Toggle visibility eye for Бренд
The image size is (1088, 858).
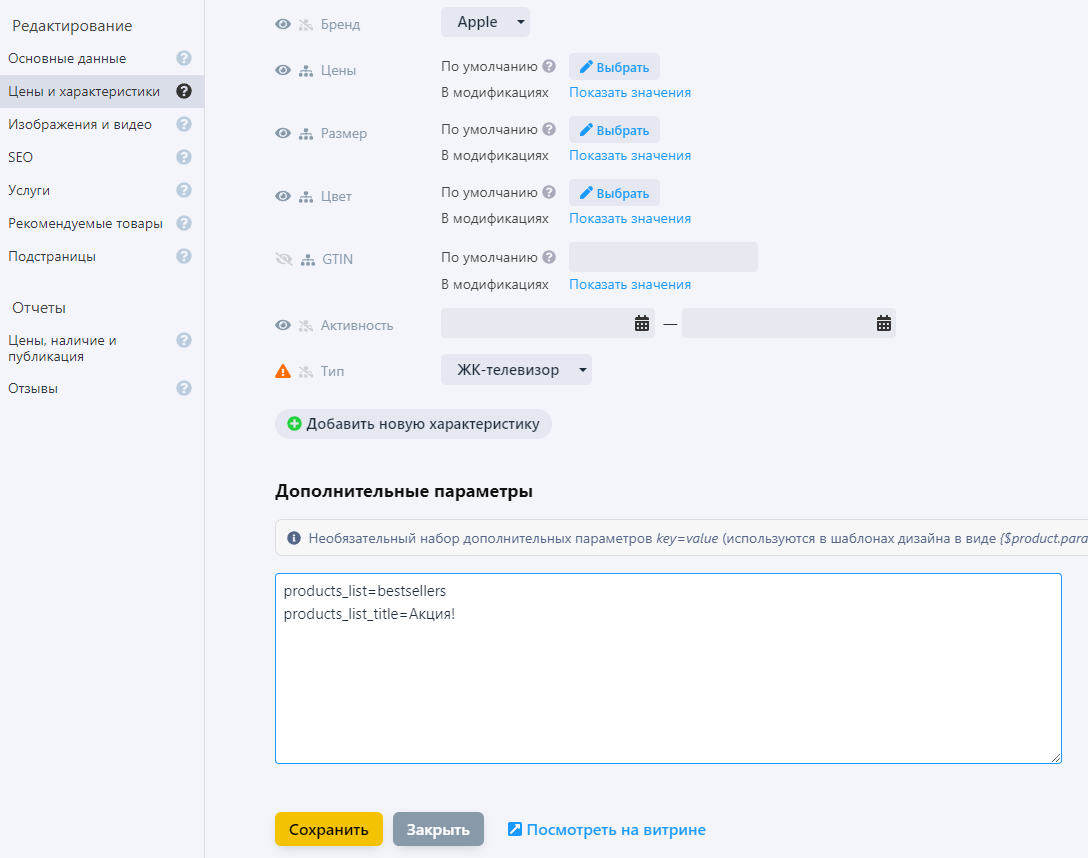[283, 24]
